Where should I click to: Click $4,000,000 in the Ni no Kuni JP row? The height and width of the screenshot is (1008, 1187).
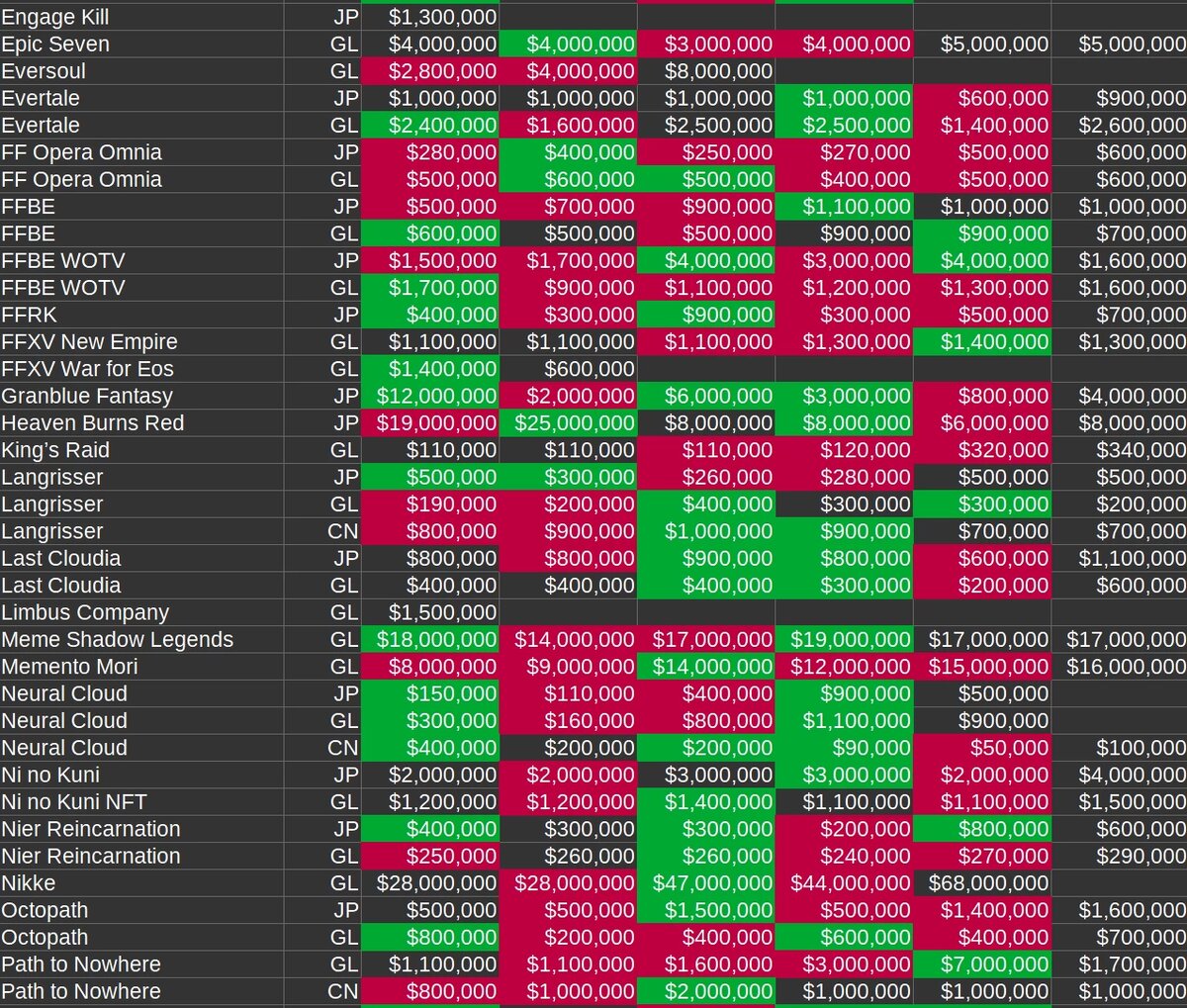[x=1120, y=774]
